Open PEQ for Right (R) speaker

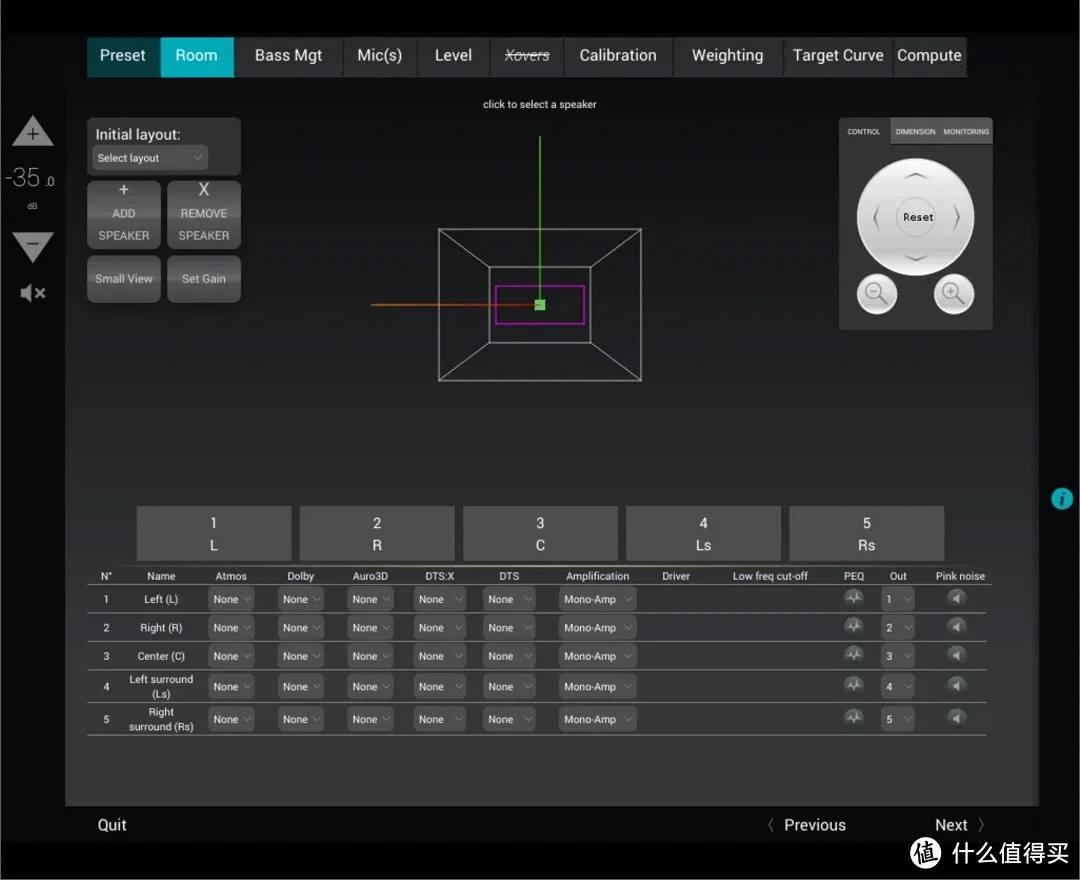coord(853,626)
